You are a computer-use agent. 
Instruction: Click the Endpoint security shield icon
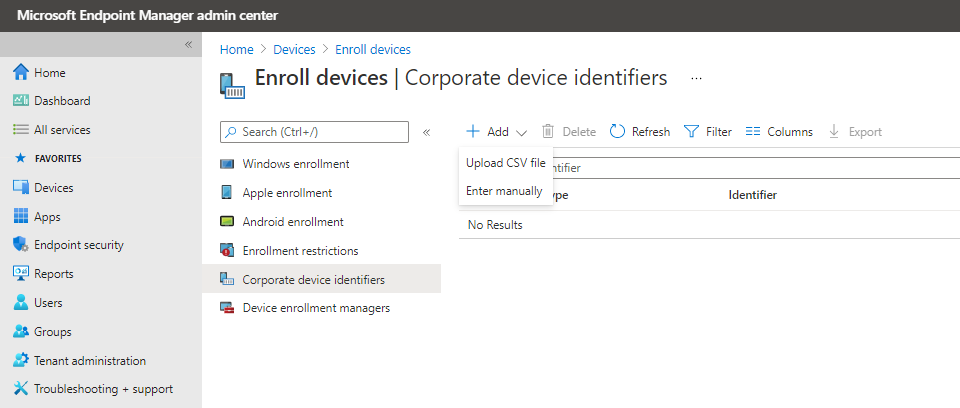[x=21, y=244]
